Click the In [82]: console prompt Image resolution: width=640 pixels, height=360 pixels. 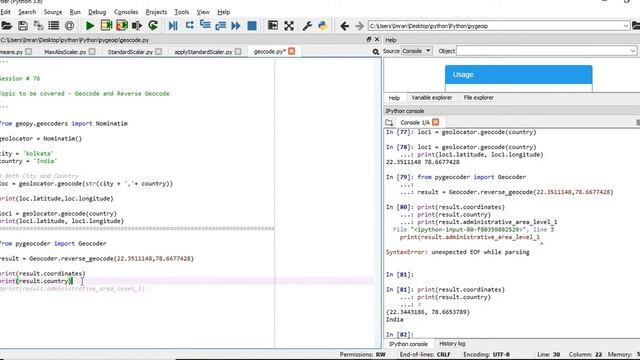tap(400, 334)
